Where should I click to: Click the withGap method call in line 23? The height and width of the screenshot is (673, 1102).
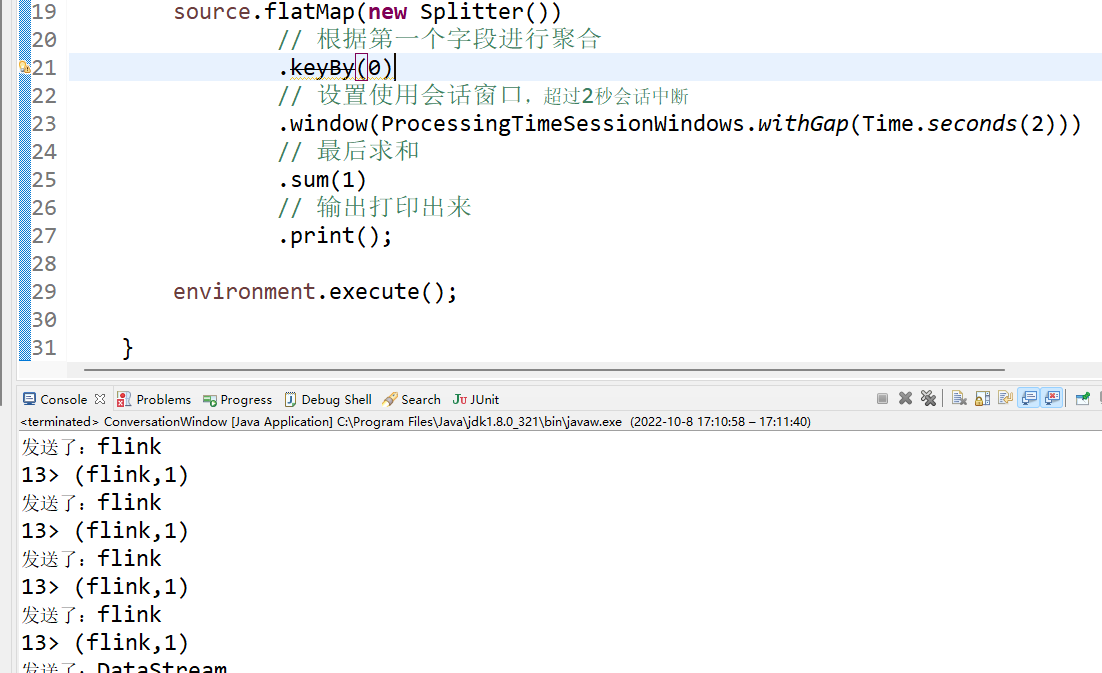click(803, 124)
